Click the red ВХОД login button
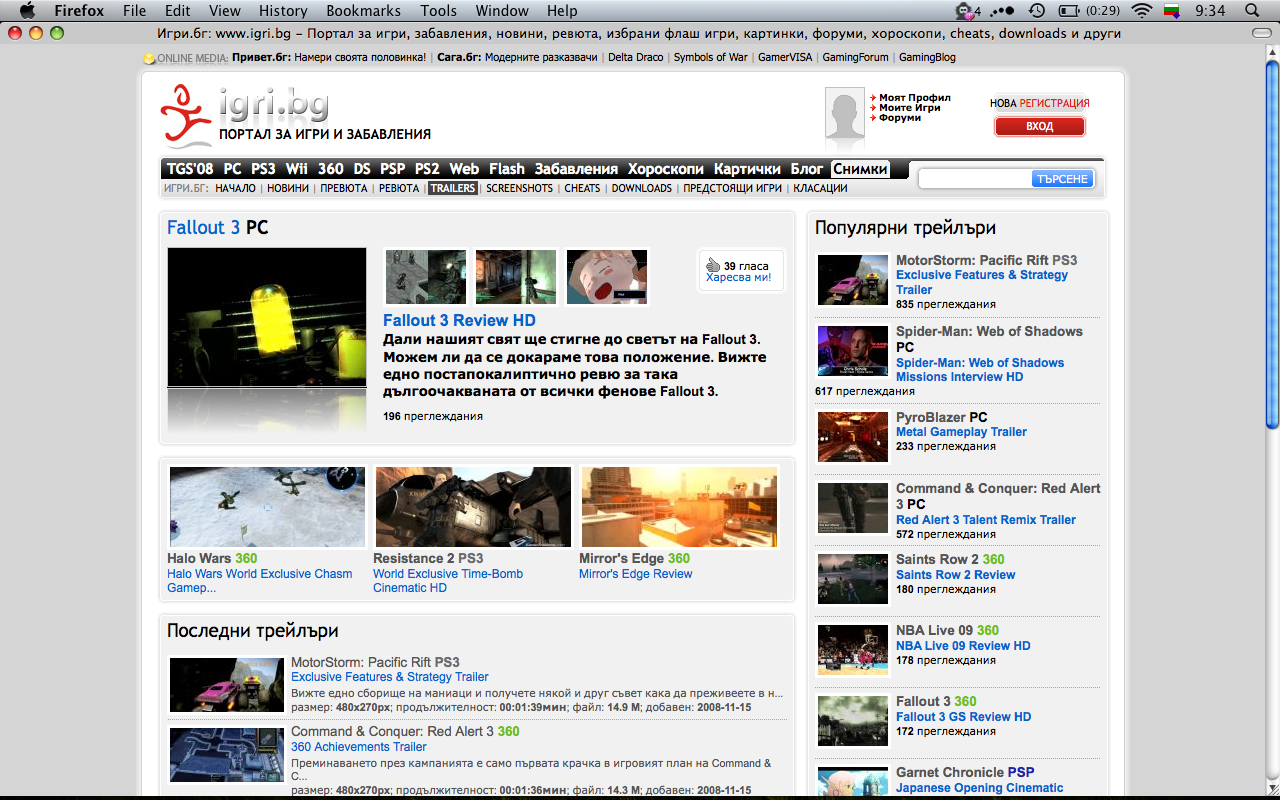1280x800 pixels. click(x=1040, y=127)
